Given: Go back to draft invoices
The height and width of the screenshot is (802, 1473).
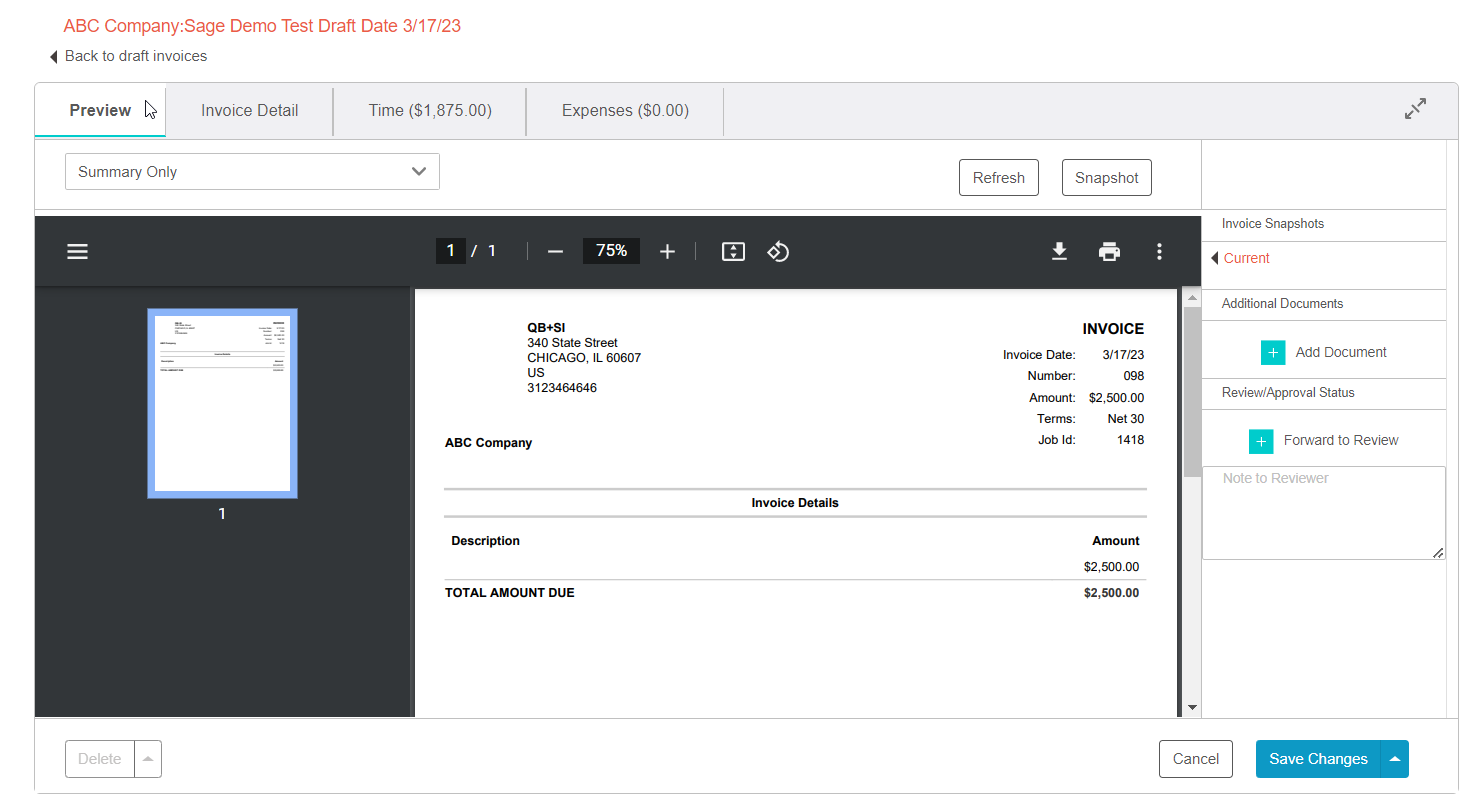Looking at the screenshot, I should [x=136, y=56].
